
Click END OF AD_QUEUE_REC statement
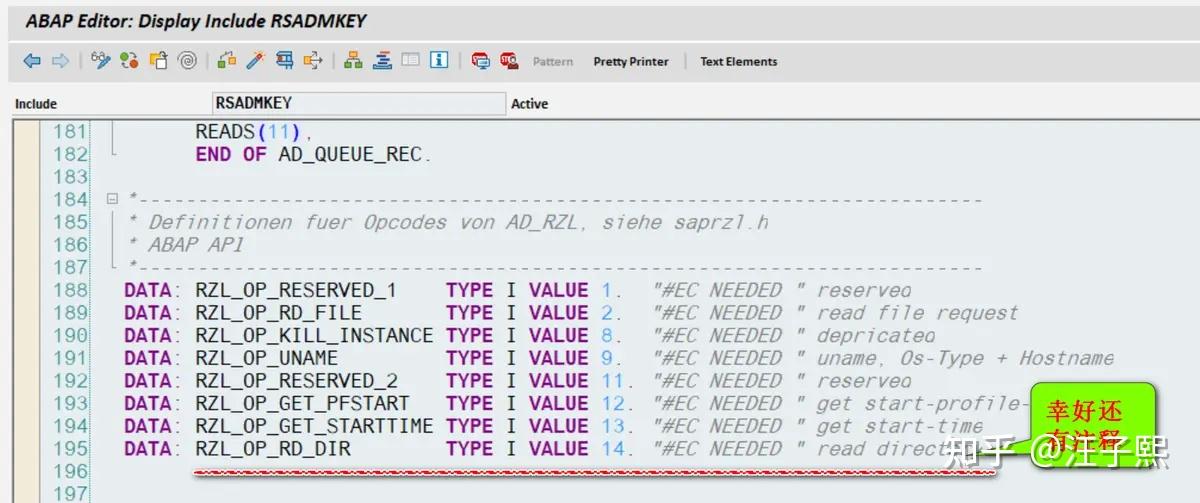314,154
